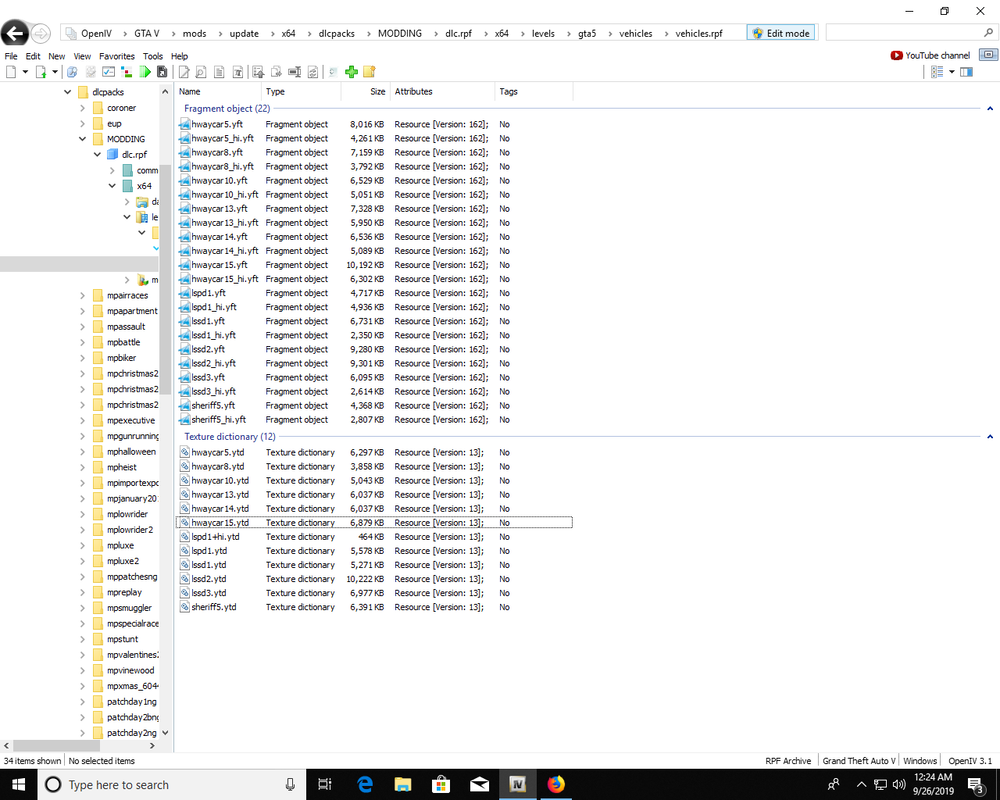Expand the mpbattle folder
This screenshot has width=1000, height=800.
tap(82, 342)
